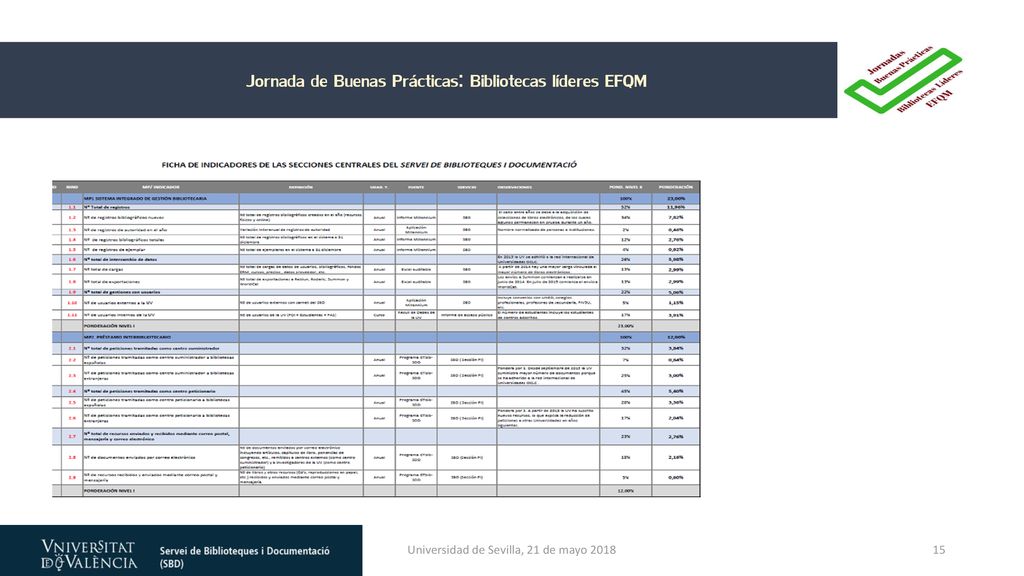Select the 'Nº total de intercambio de datos' row
Screen dimensions: 1024x576
point(376,259)
